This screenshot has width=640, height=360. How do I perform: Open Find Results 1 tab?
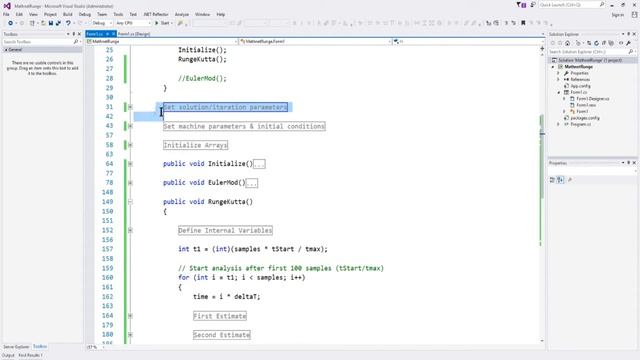tap(30, 356)
